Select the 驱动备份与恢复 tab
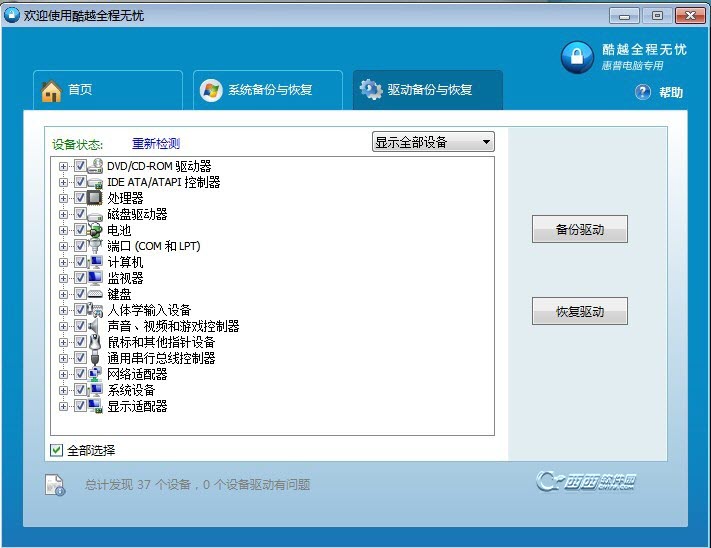This screenshot has height=548, width=711. click(x=428, y=90)
